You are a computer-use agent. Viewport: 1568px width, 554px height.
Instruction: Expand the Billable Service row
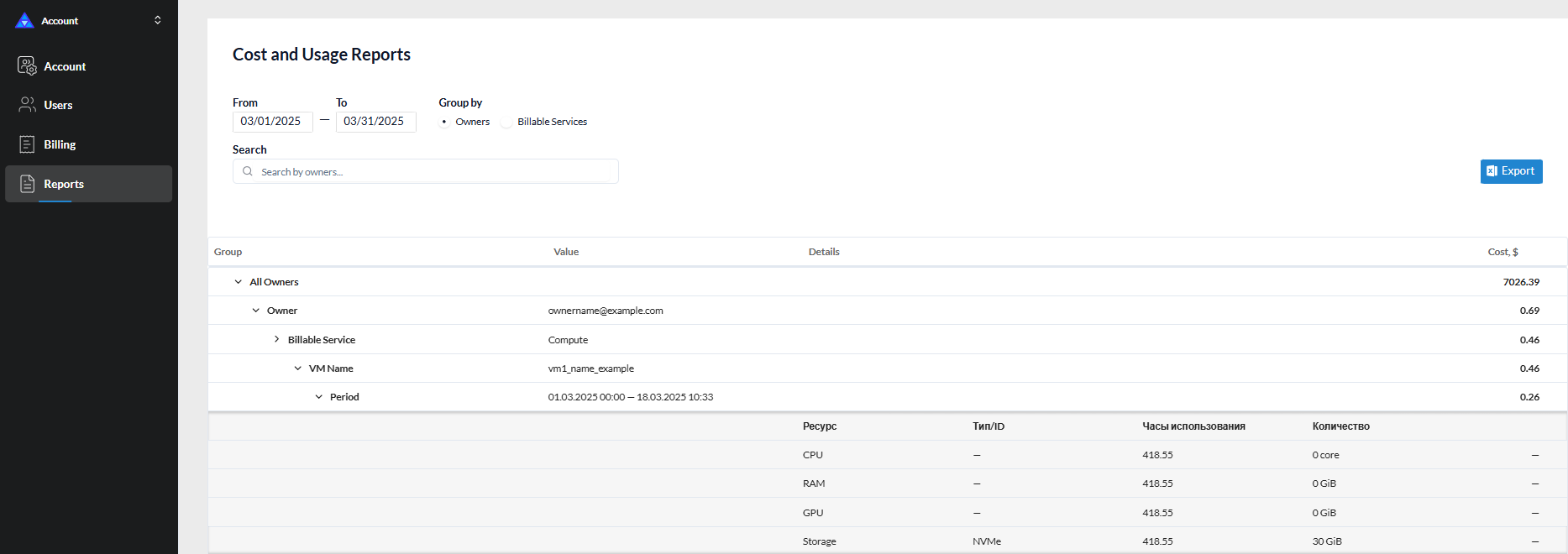[277, 339]
